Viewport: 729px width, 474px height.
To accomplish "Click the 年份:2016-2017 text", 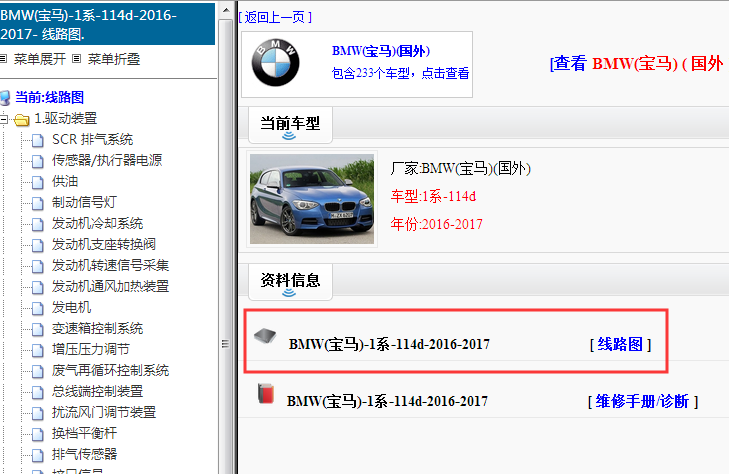I will (x=437, y=224).
